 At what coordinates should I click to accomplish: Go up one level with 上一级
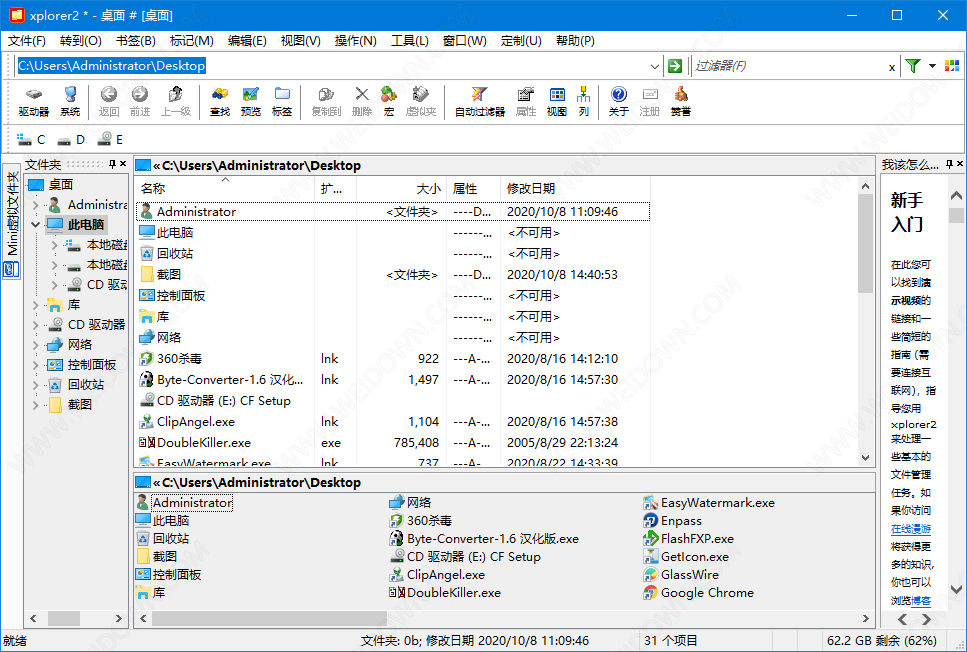coord(176,102)
